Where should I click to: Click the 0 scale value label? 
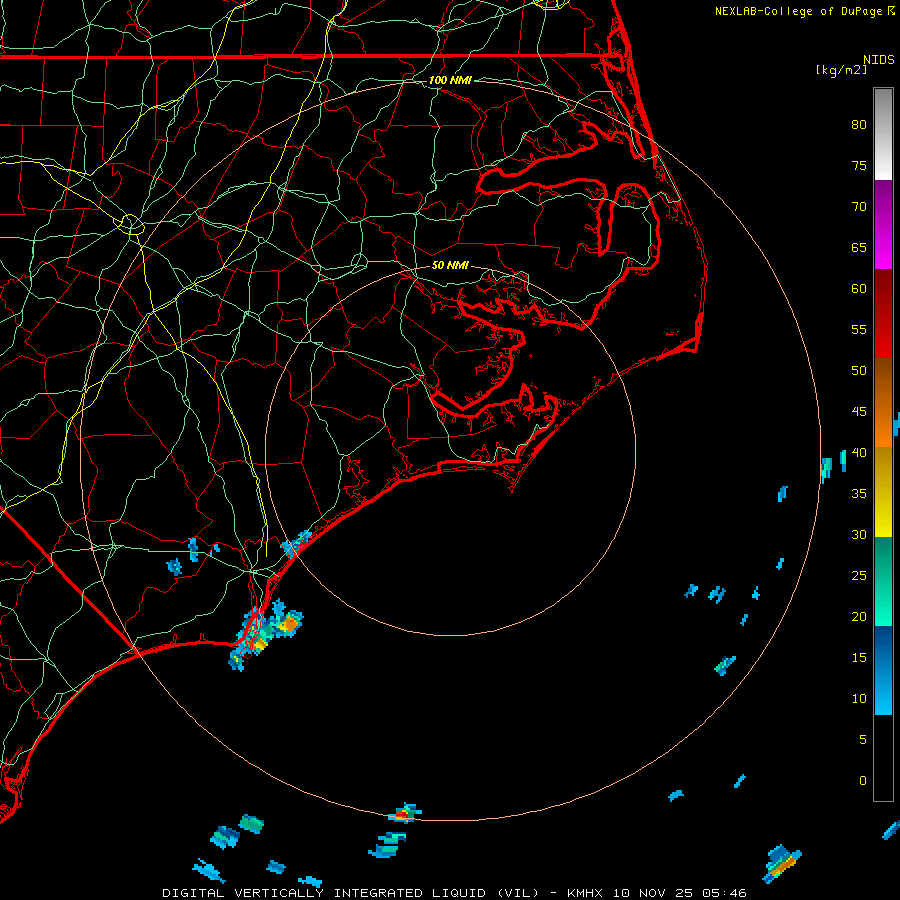pyautogui.click(x=863, y=781)
